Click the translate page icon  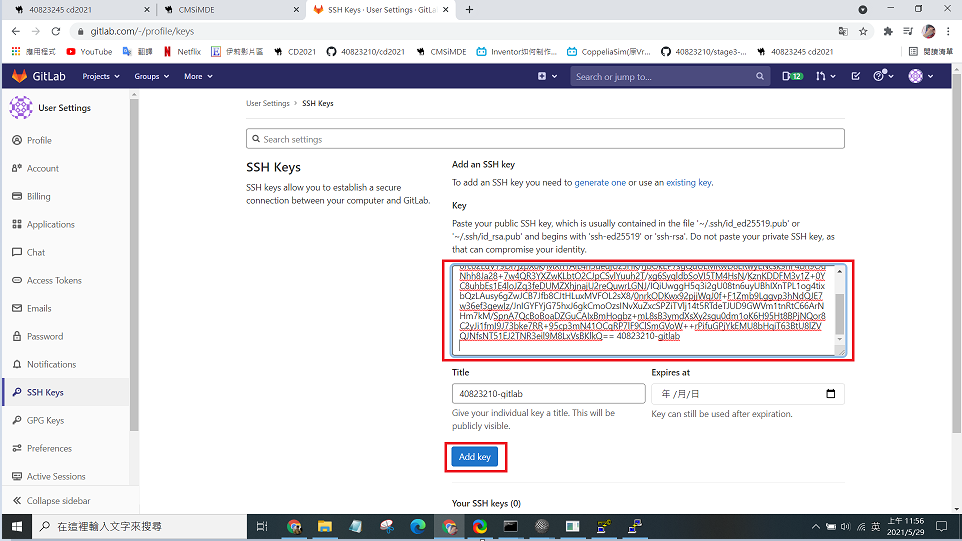(x=843, y=31)
